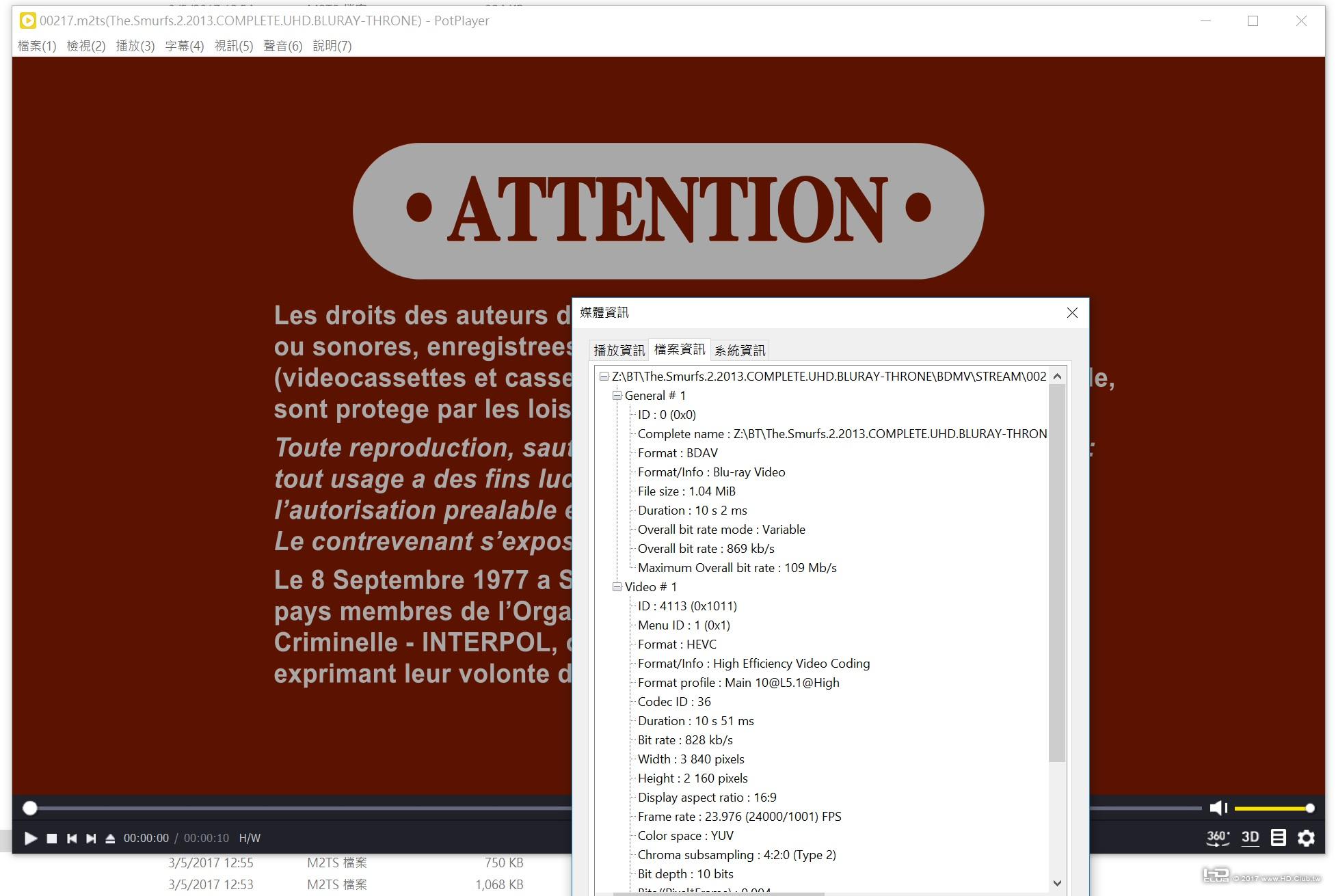1336x896 pixels.
Task: Select 'Menu ID : 1 (0x1)' row
Action: (684, 625)
